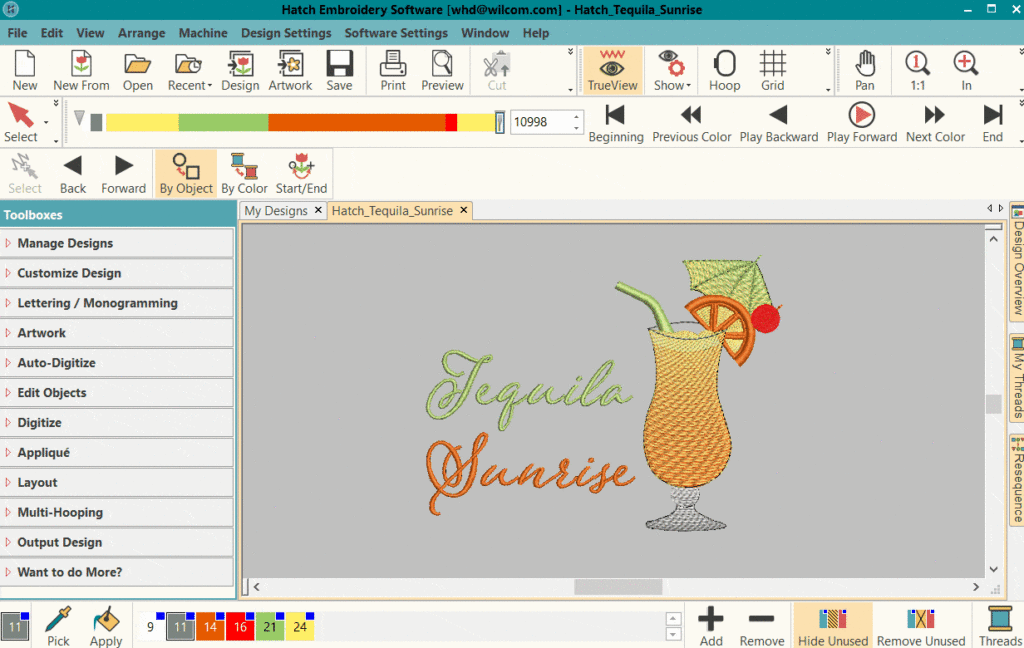The image size is (1024, 648).
Task: Expand the Lettering / Monogramming toolbox
Action: click(x=97, y=303)
